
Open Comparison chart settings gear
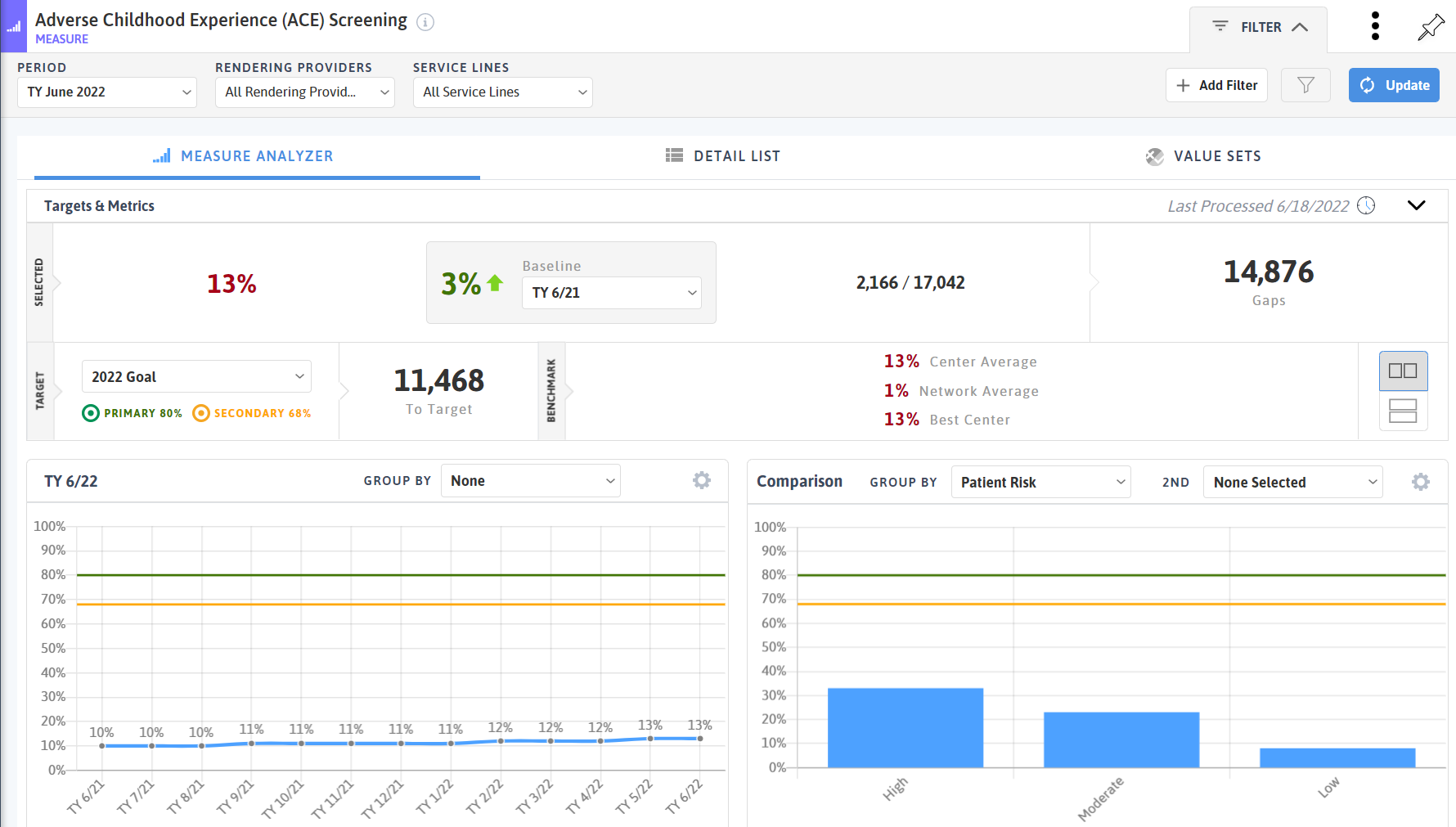click(x=1421, y=482)
